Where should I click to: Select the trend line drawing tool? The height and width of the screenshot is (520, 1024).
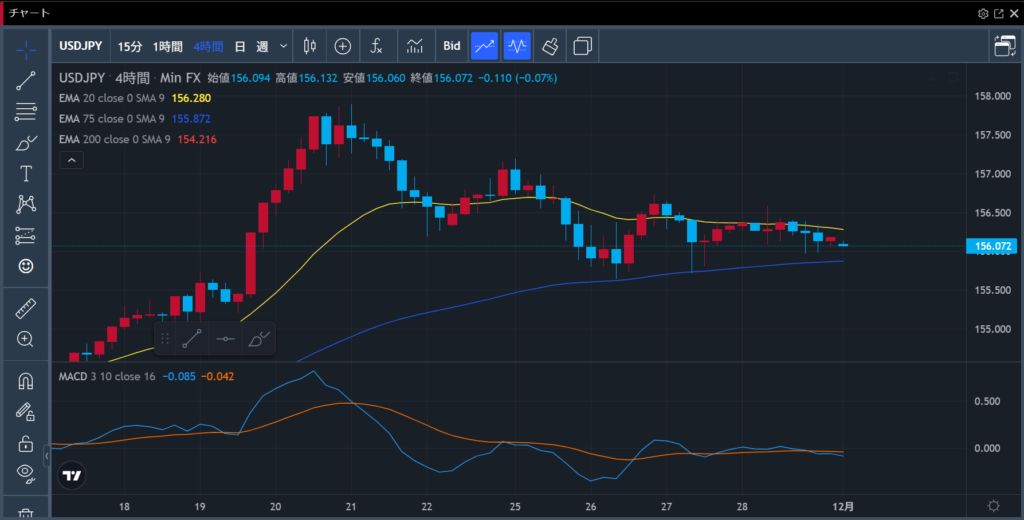click(x=26, y=81)
